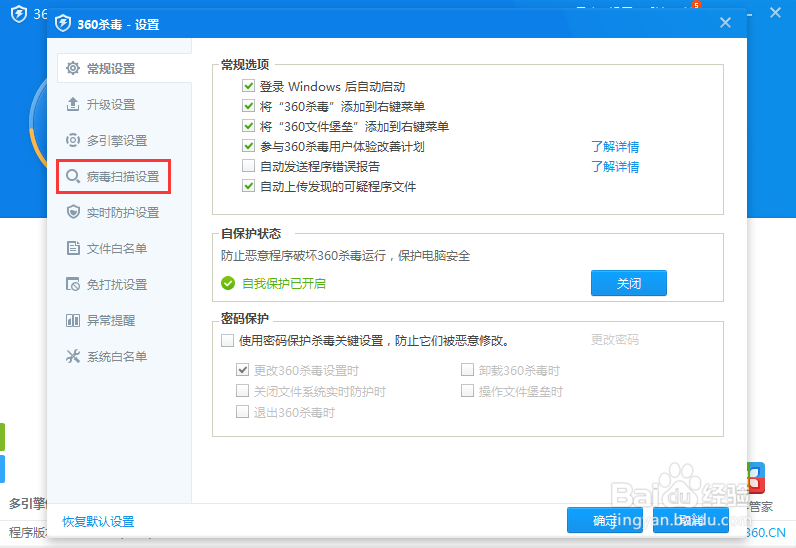Toggle adding "360文件堡垒" to right-click menu
The image size is (796, 548).
tap(248, 125)
